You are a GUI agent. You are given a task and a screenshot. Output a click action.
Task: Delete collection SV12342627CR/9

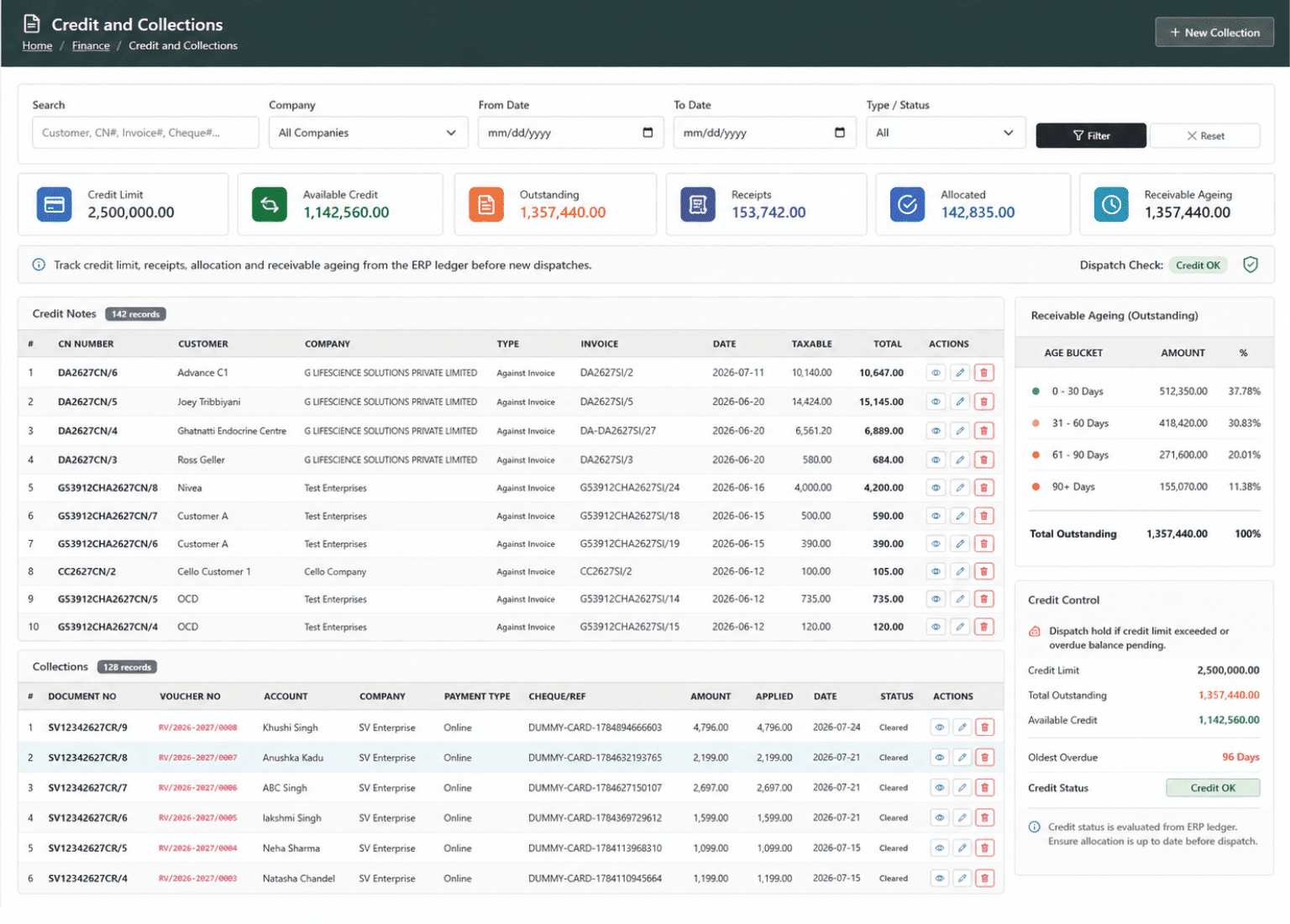pyautogui.click(x=985, y=727)
